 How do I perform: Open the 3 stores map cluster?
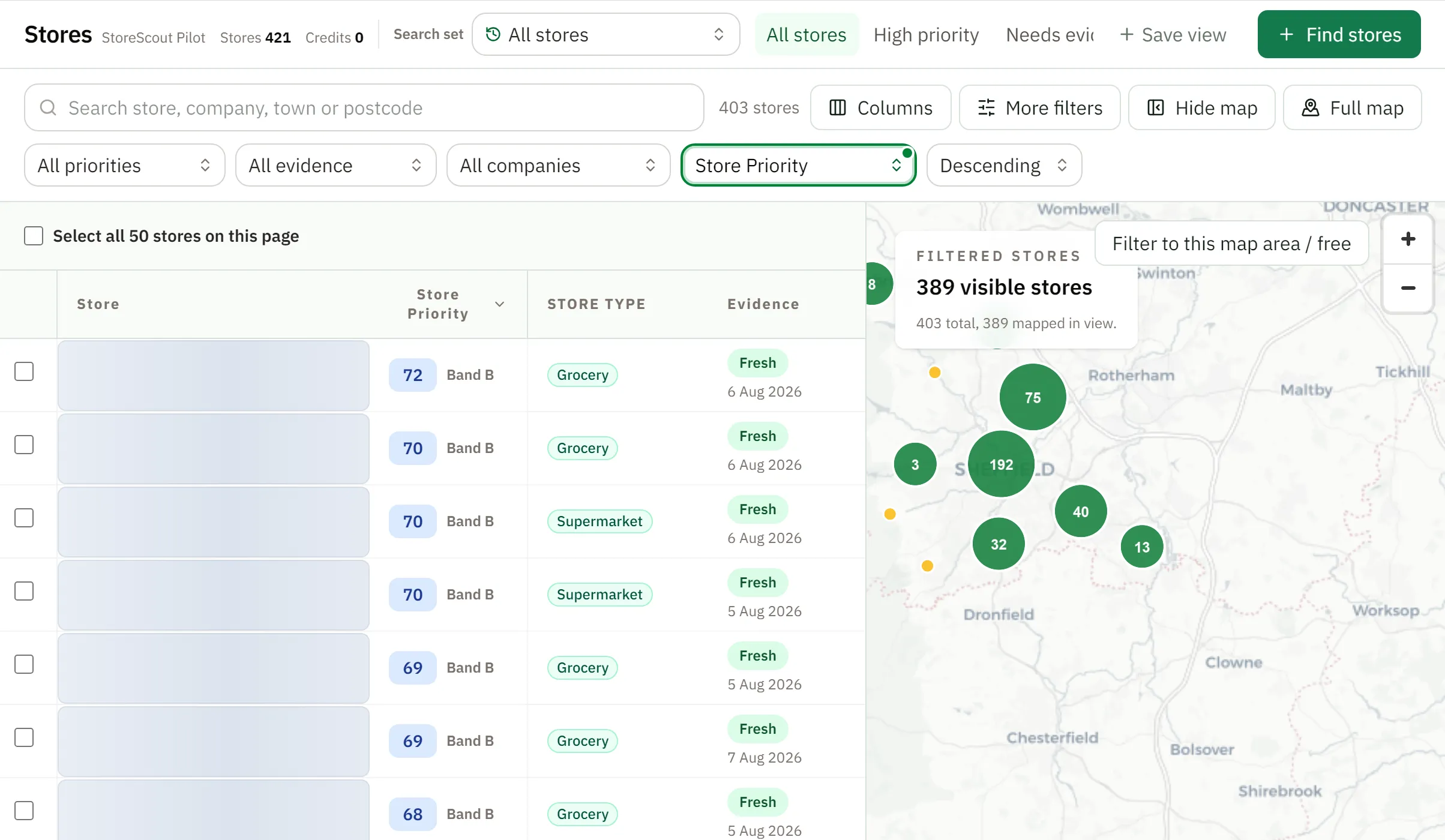click(915, 464)
